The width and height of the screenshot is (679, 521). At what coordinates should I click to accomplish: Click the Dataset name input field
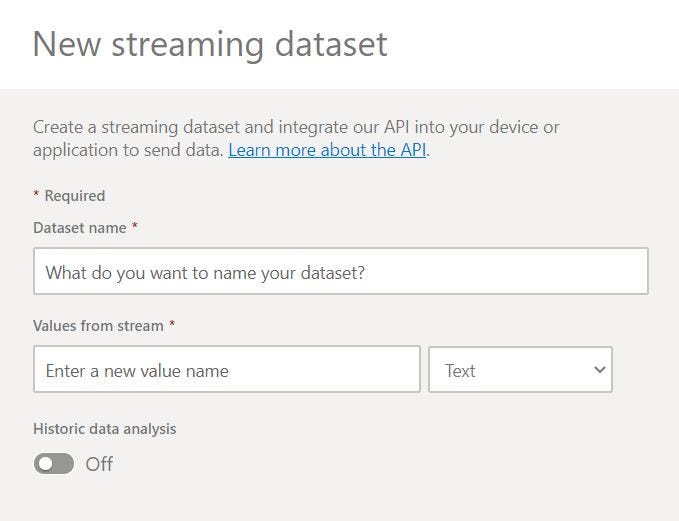click(340, 271)
